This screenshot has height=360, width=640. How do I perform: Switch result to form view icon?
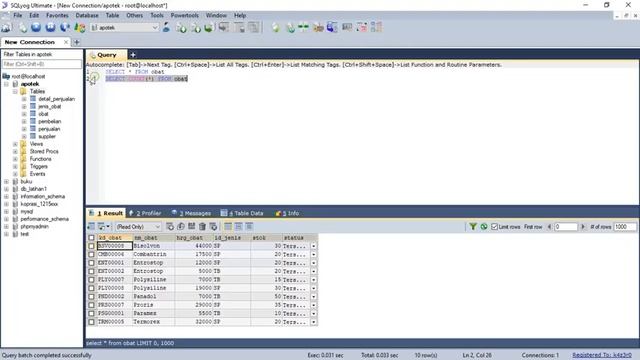pos(239,227)
